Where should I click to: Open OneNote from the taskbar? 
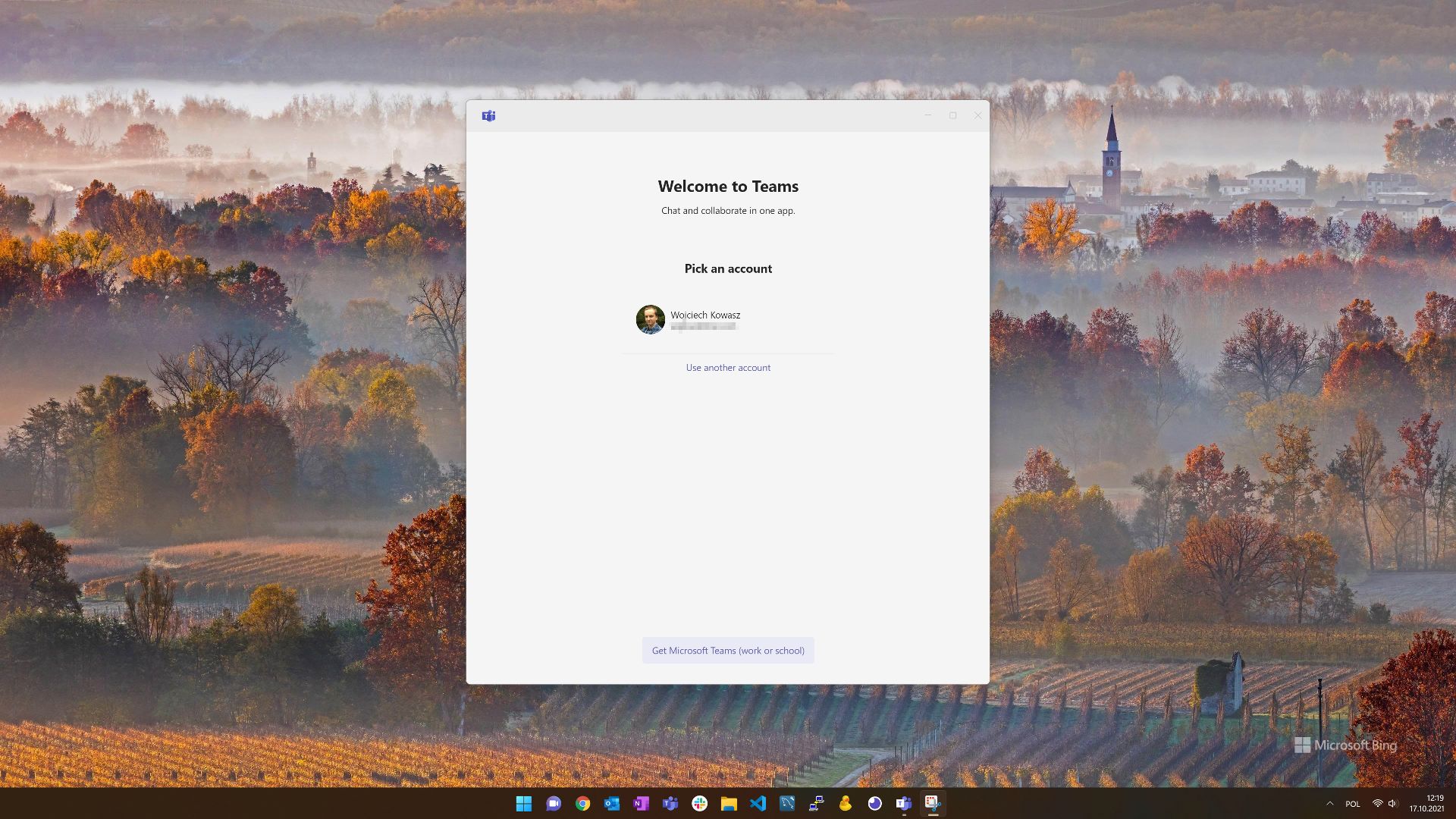coord(641,804)
